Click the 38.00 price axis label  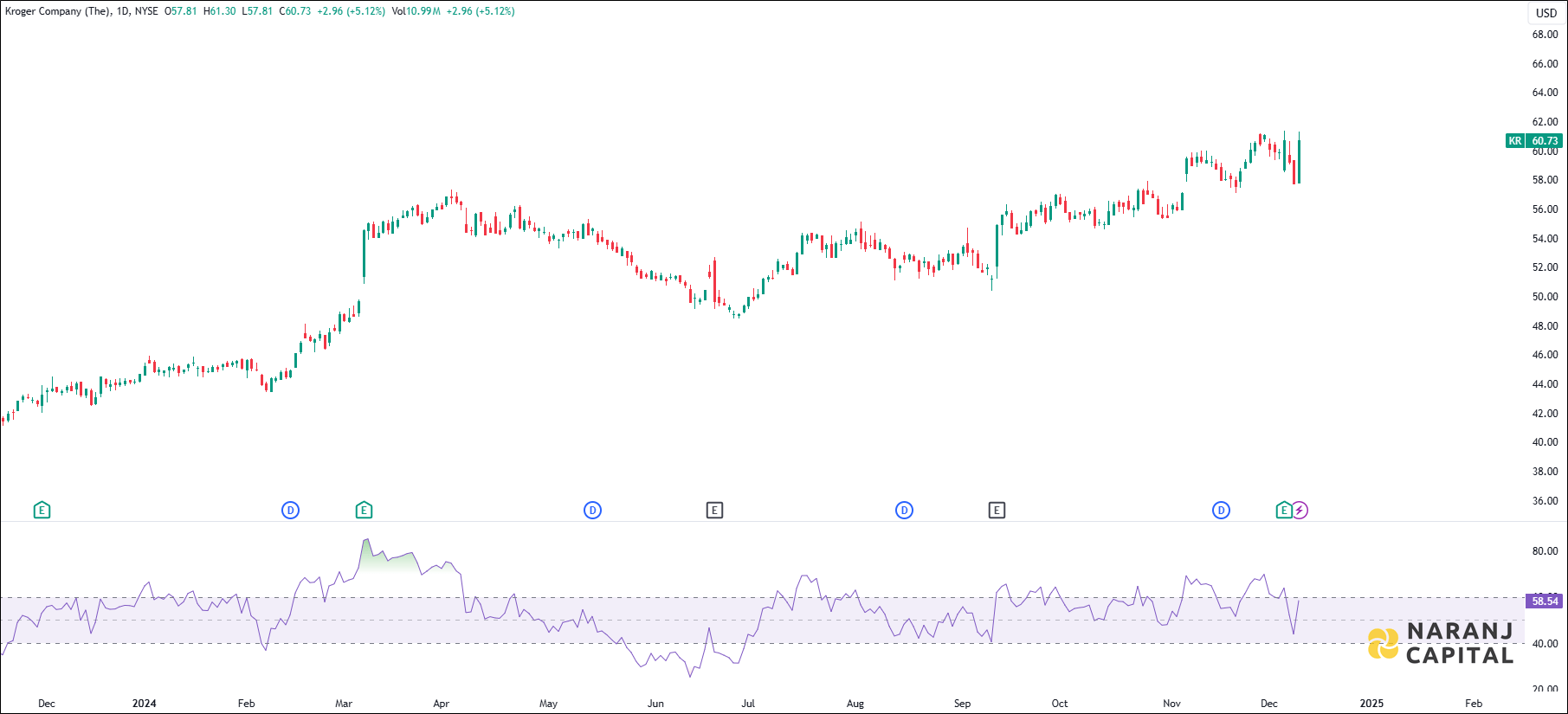[x=1545, y=472]
